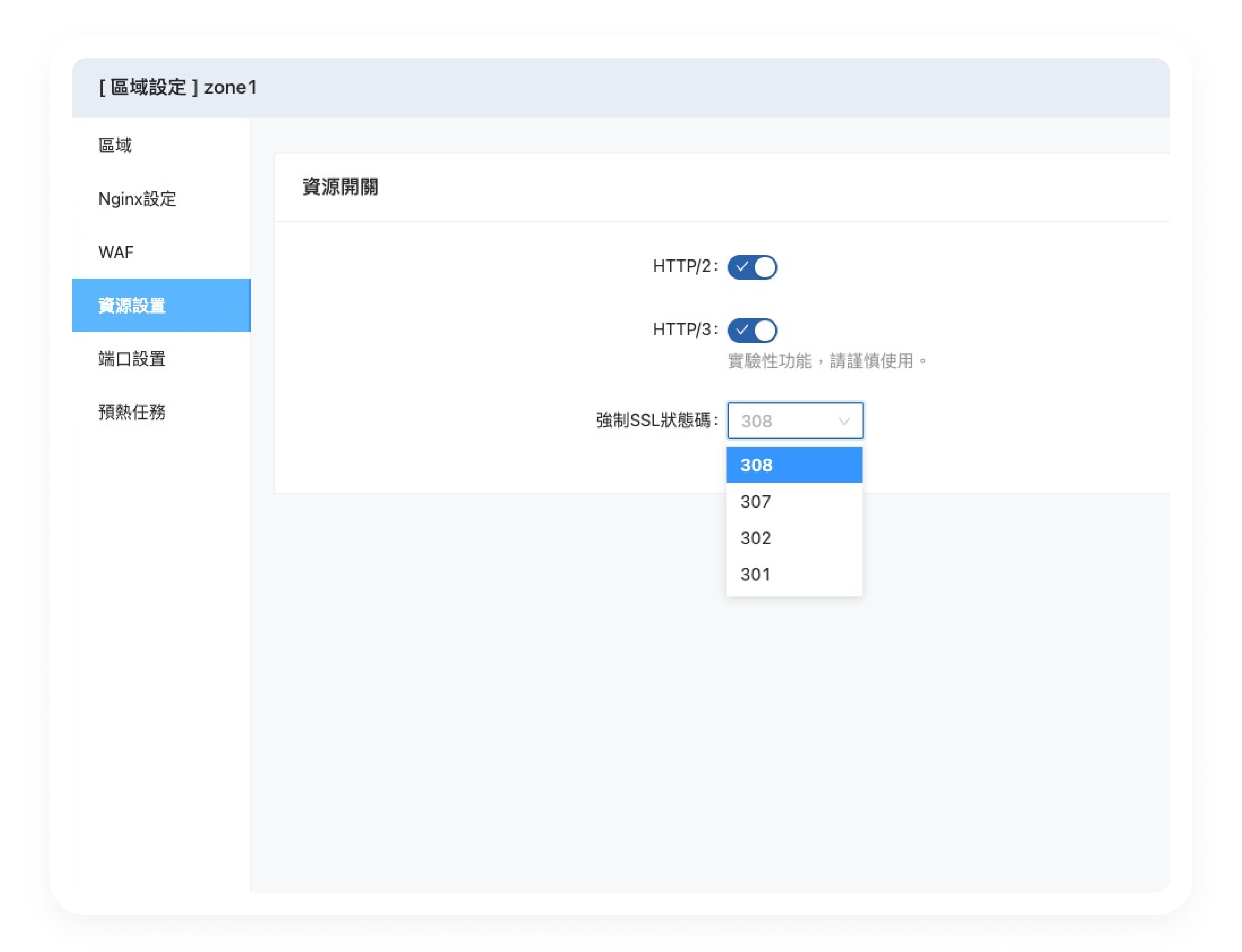Open 預熱任務 in the sidebar
The width and height of the screenshot is (1242, 952).
pos(132,412)
